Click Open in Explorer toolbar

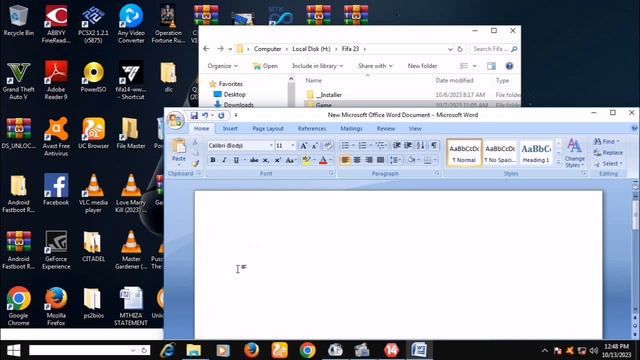coord(265,66)
